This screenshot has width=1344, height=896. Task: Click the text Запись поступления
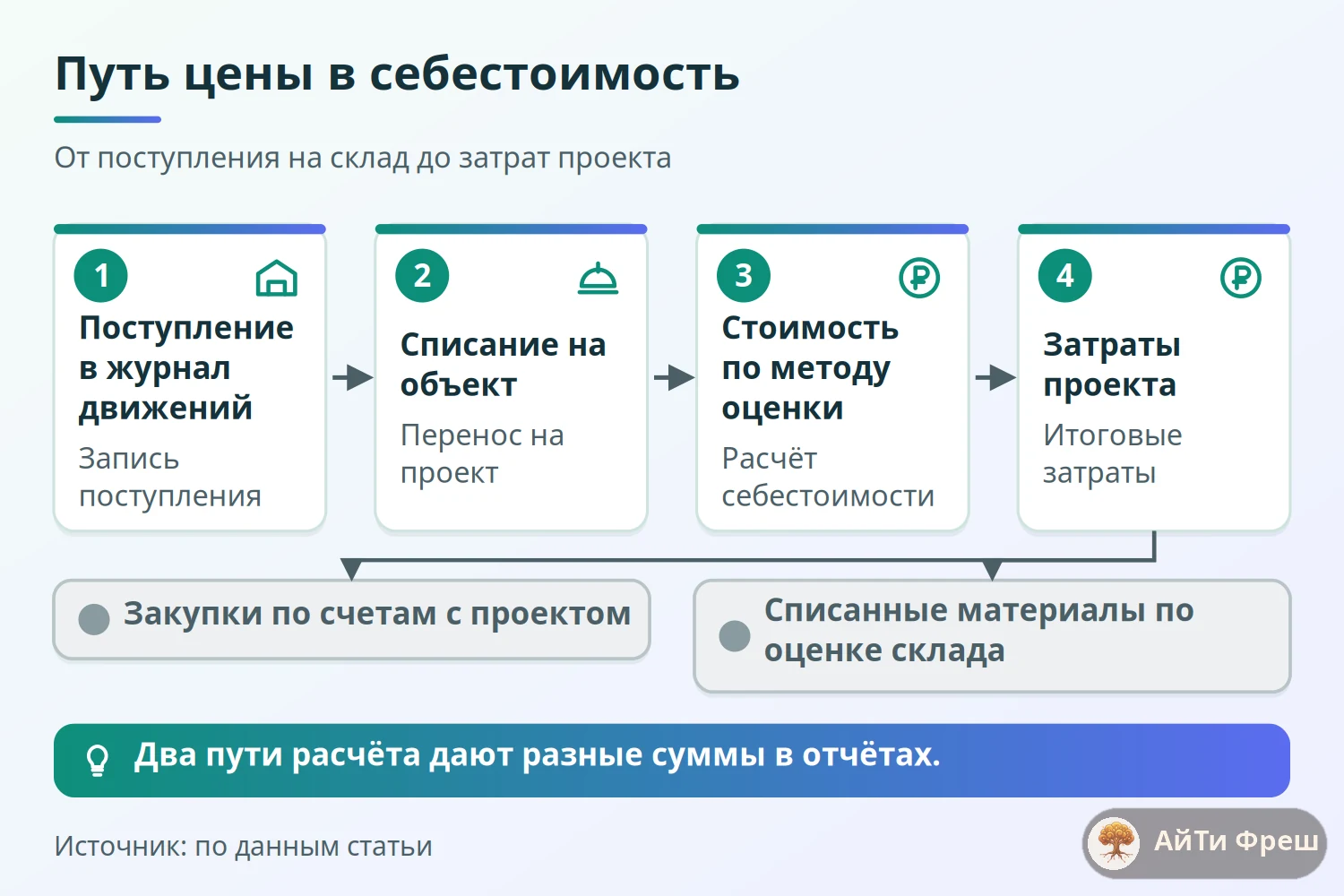(170, 477)
